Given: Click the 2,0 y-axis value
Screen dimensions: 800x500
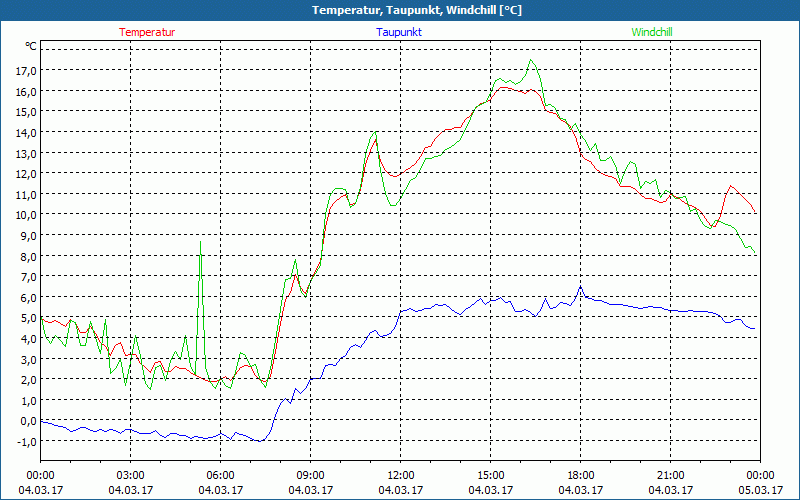Looking at the screenshot, I should click(28, 380).
